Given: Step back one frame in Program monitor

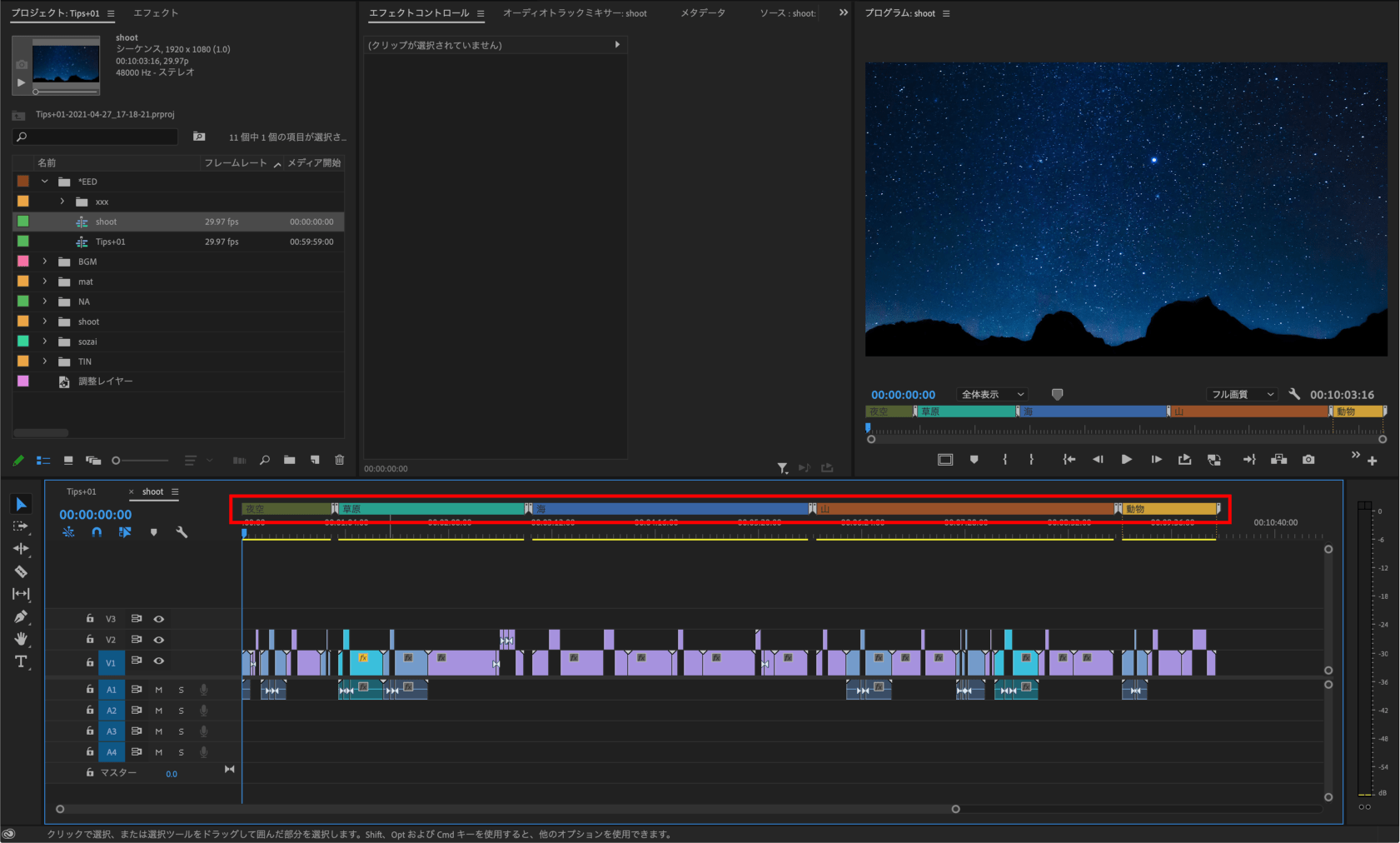Looking at the screenshot, I should [x=1098, y=460].
